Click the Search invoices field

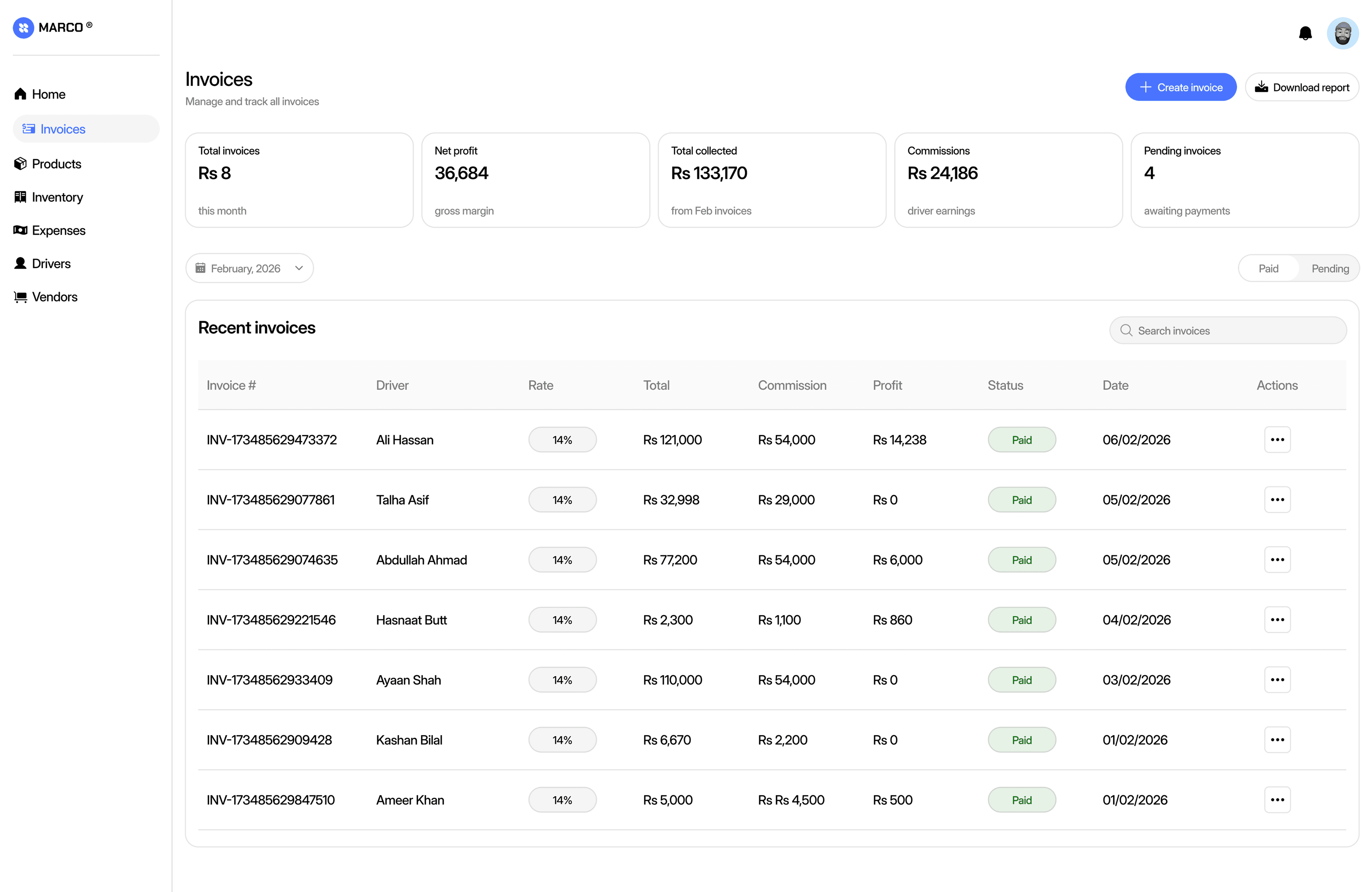click(x=1228, y=331)
